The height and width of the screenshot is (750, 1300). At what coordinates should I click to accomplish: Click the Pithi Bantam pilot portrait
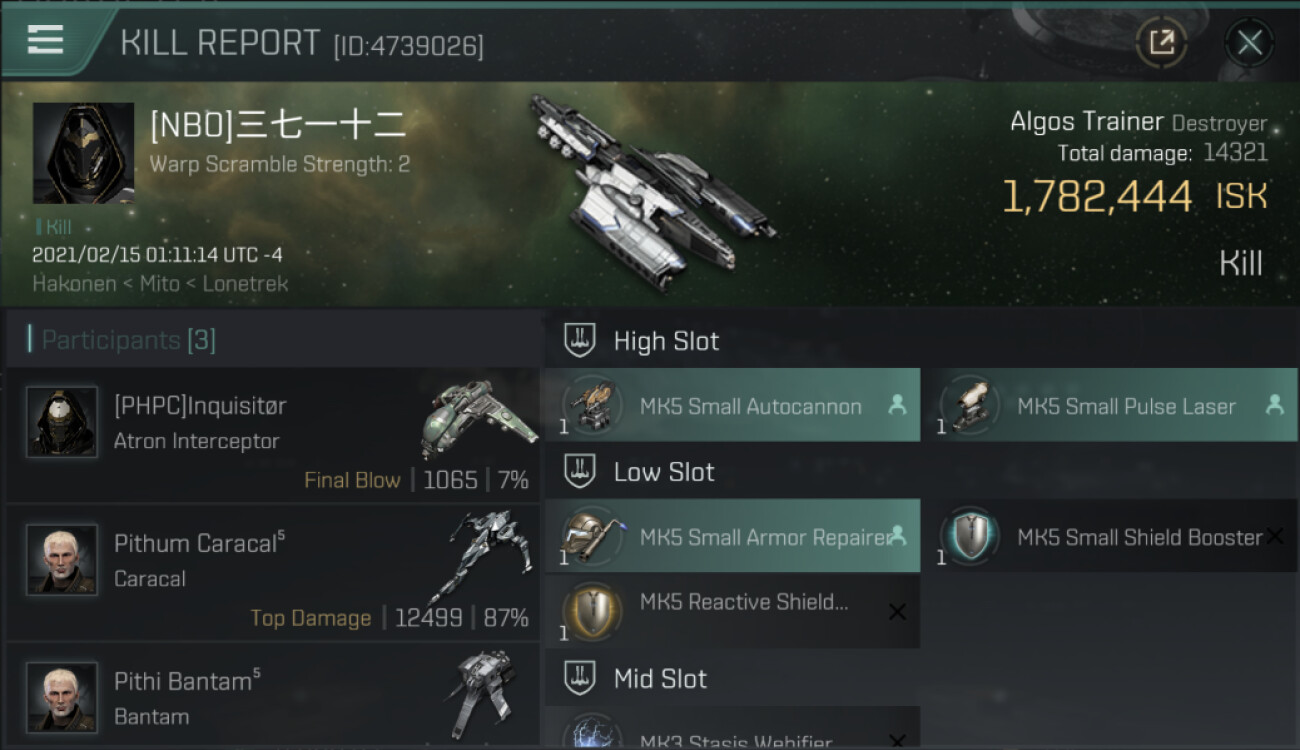62,697
